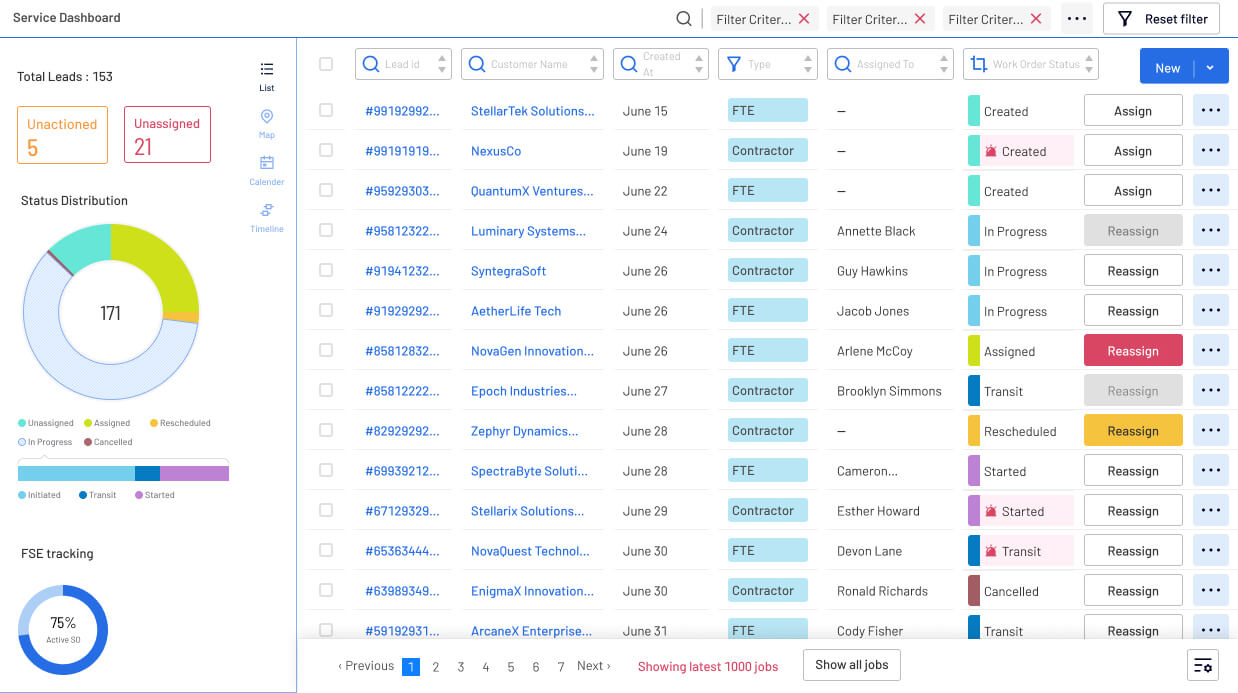1238x693 pixels.
Task: Open more options for NovaQuest row
Action: 1210,550
